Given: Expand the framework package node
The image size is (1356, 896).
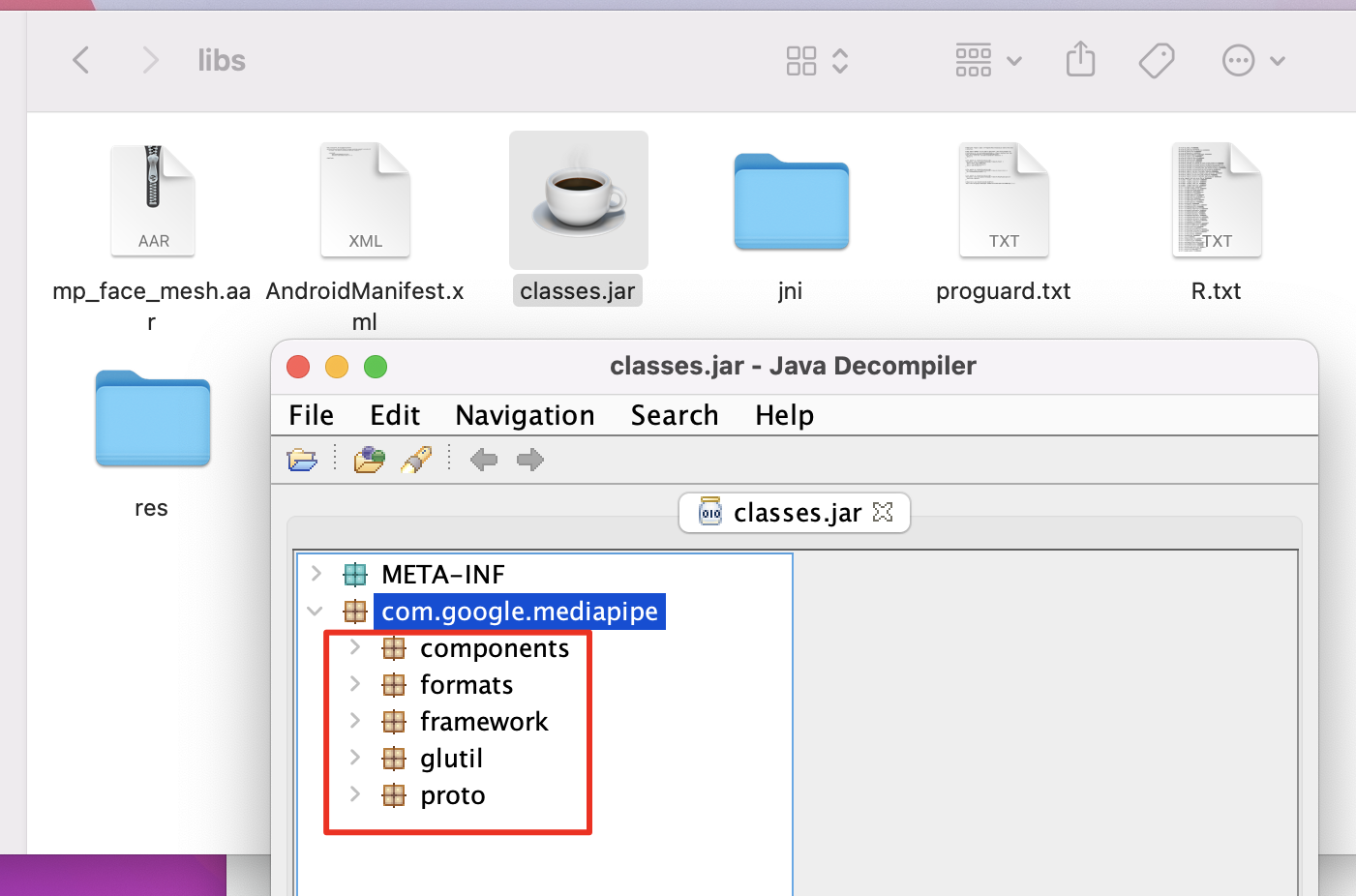Looking at the screenshot, I should tap(354, 721).
